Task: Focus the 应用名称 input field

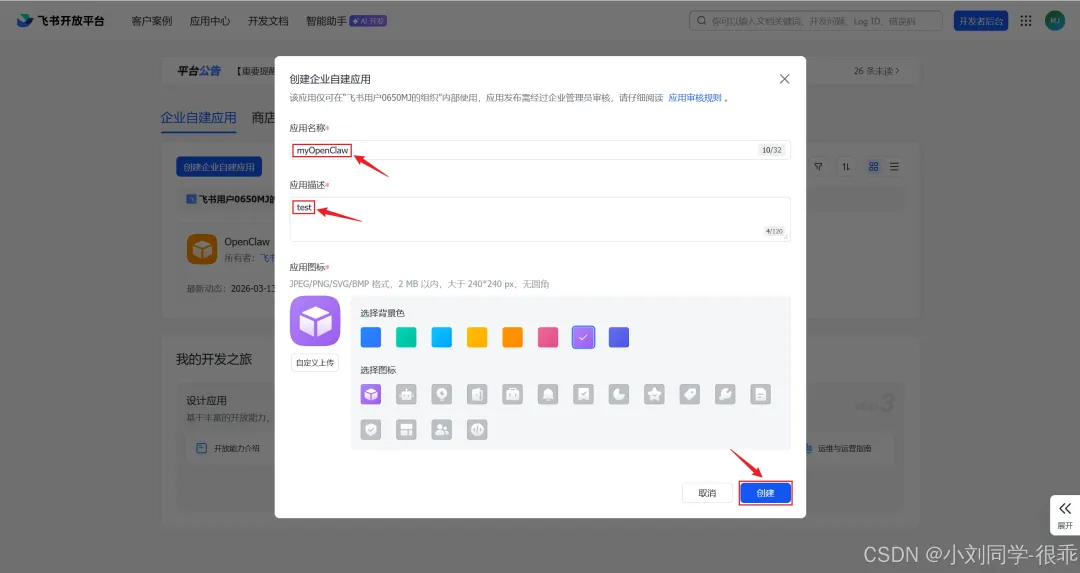Action: tap(540, 150)
